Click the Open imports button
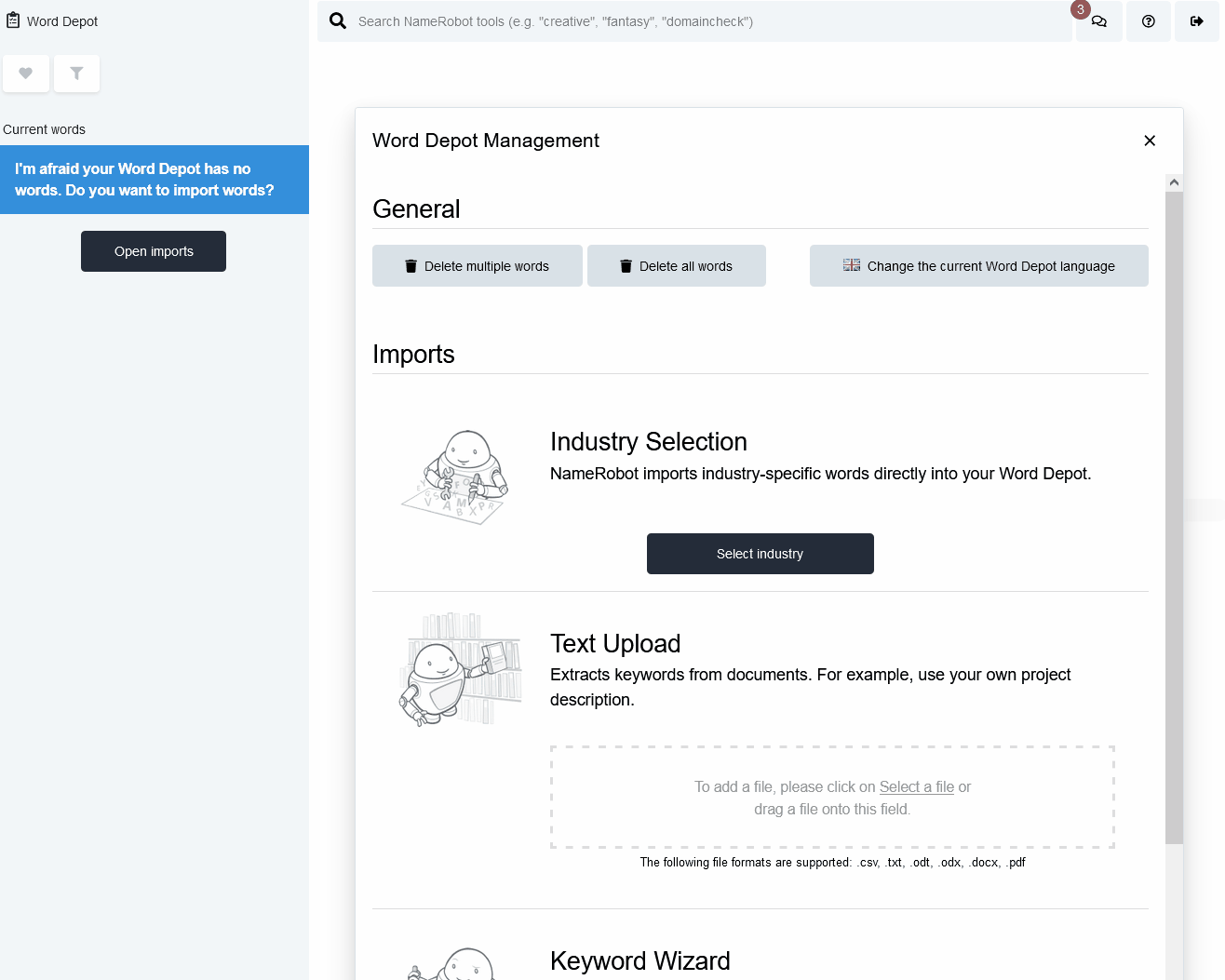Image resolution: width=1225 pixels, height=980 pixels. click(x=154, y=251)
